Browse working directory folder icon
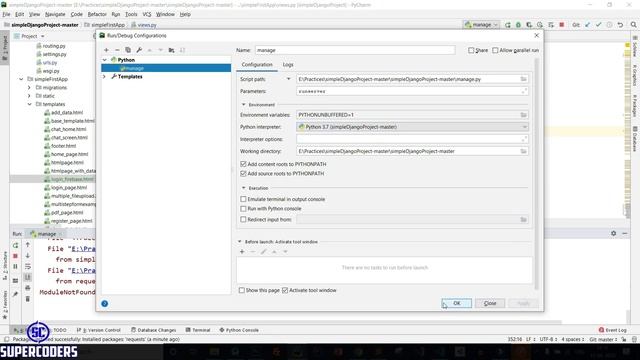 (523, 151)
